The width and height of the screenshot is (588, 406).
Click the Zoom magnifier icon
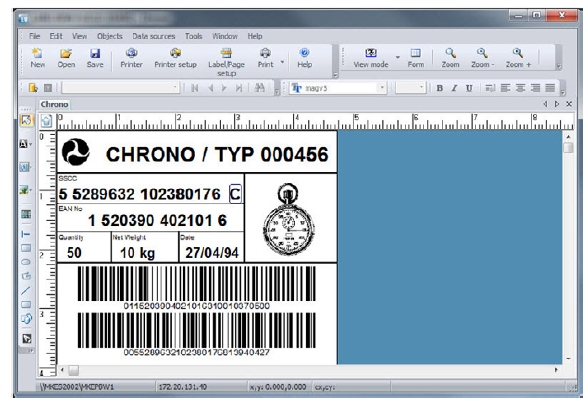(450, 57)
